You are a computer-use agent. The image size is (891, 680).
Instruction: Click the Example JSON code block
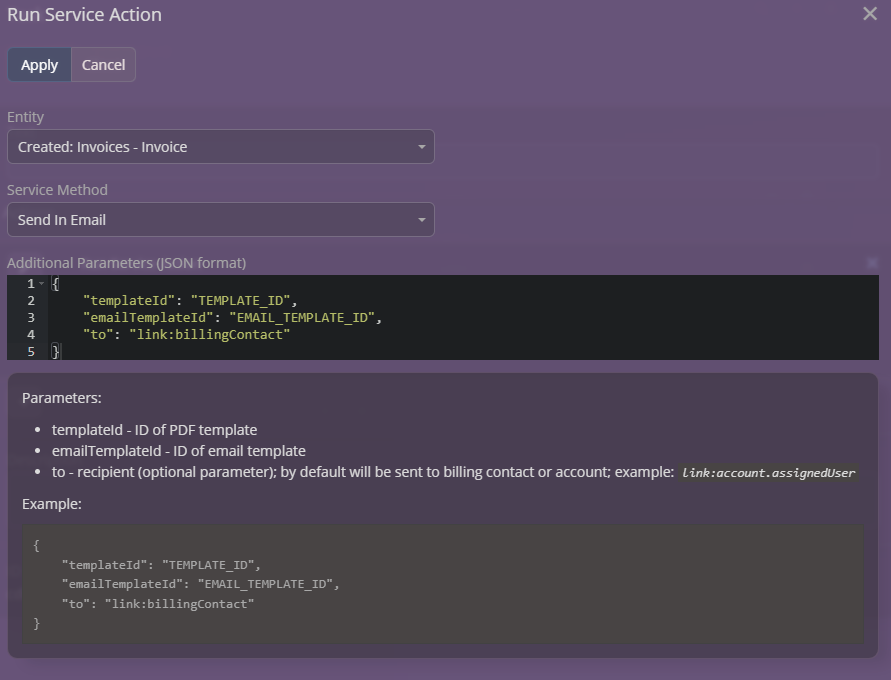click(x=442, y=584)
